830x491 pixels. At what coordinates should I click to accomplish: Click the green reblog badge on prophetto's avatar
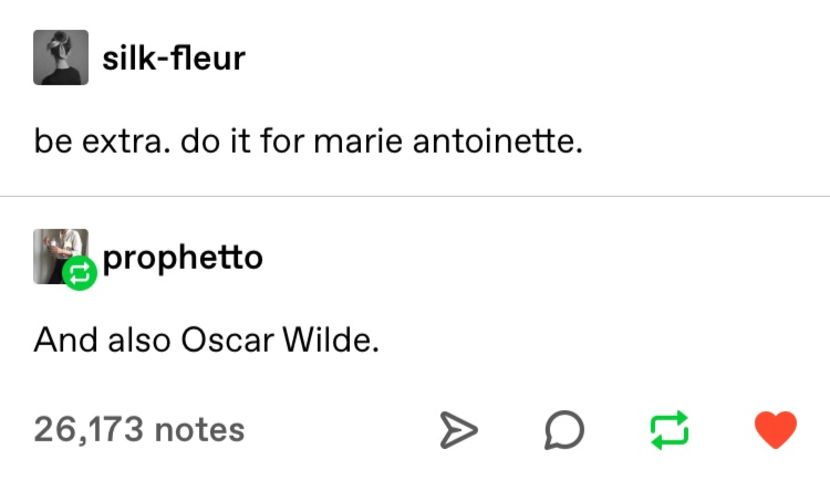[x=79, y=274]
